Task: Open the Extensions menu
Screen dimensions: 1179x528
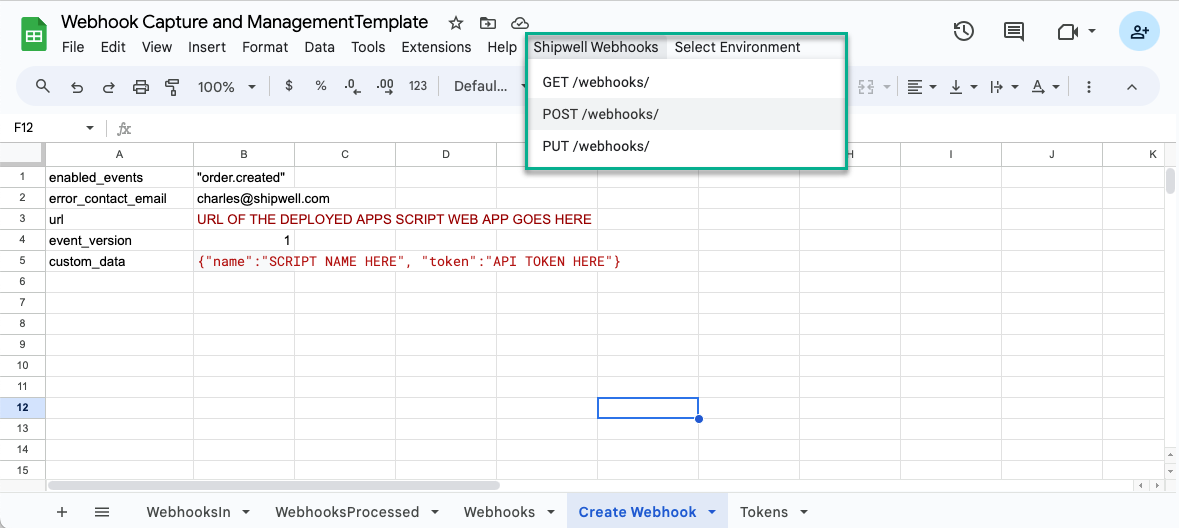Action: click(436, 47)
